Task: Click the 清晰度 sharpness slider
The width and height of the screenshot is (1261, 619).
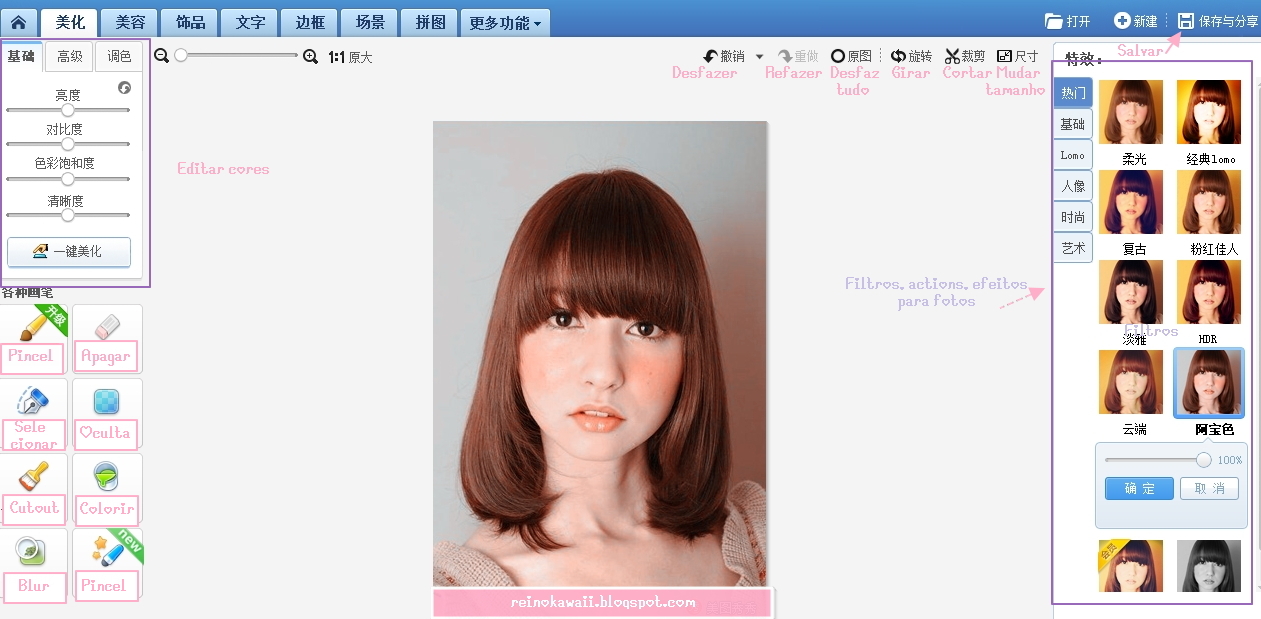Action: 68,214
